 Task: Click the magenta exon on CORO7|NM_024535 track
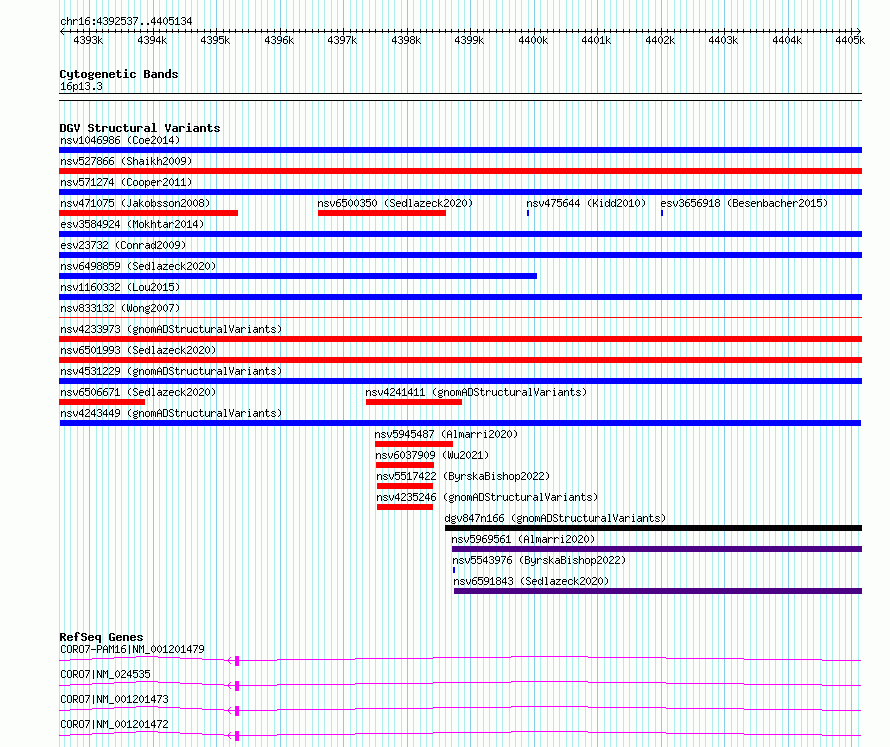point(237,686)
